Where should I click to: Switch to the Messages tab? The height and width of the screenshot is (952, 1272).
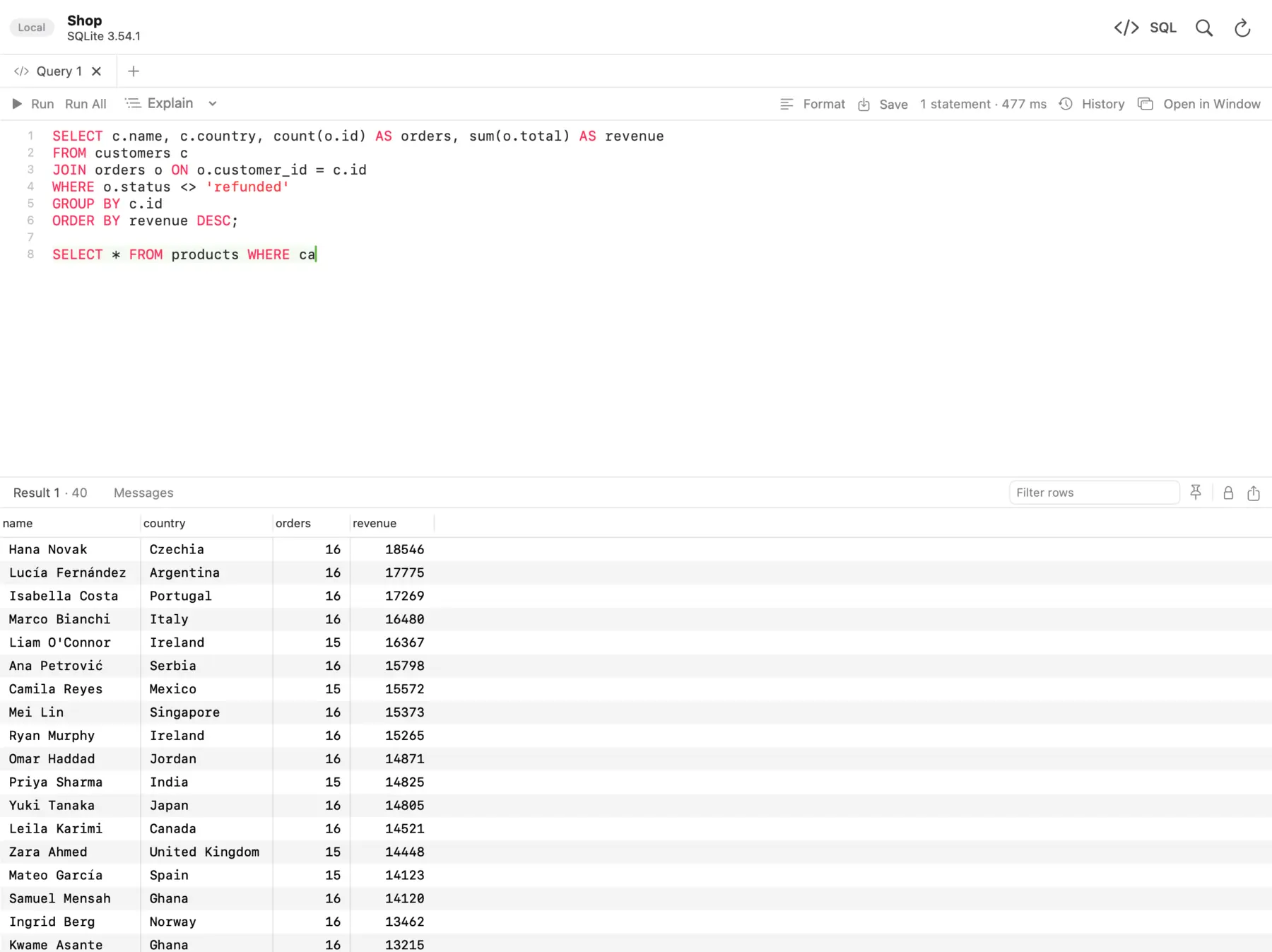143,493
